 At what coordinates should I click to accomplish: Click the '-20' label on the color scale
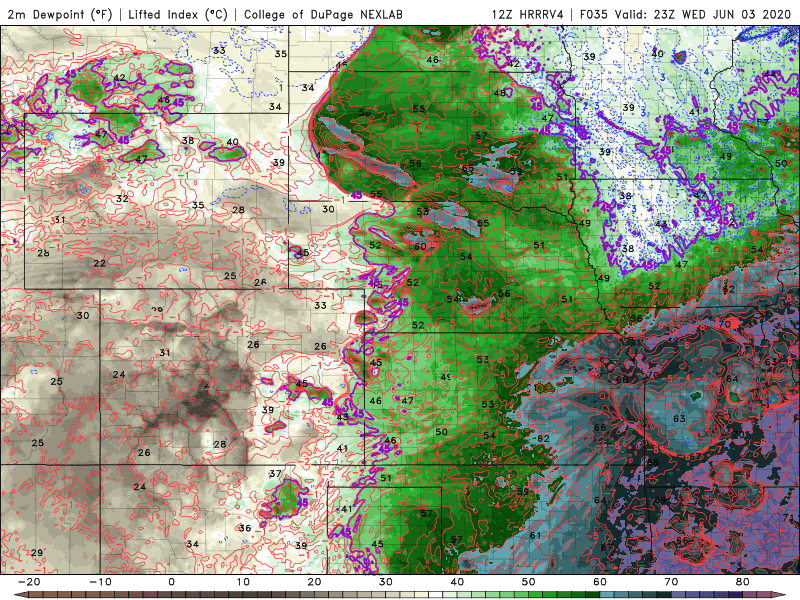(29, 582)
